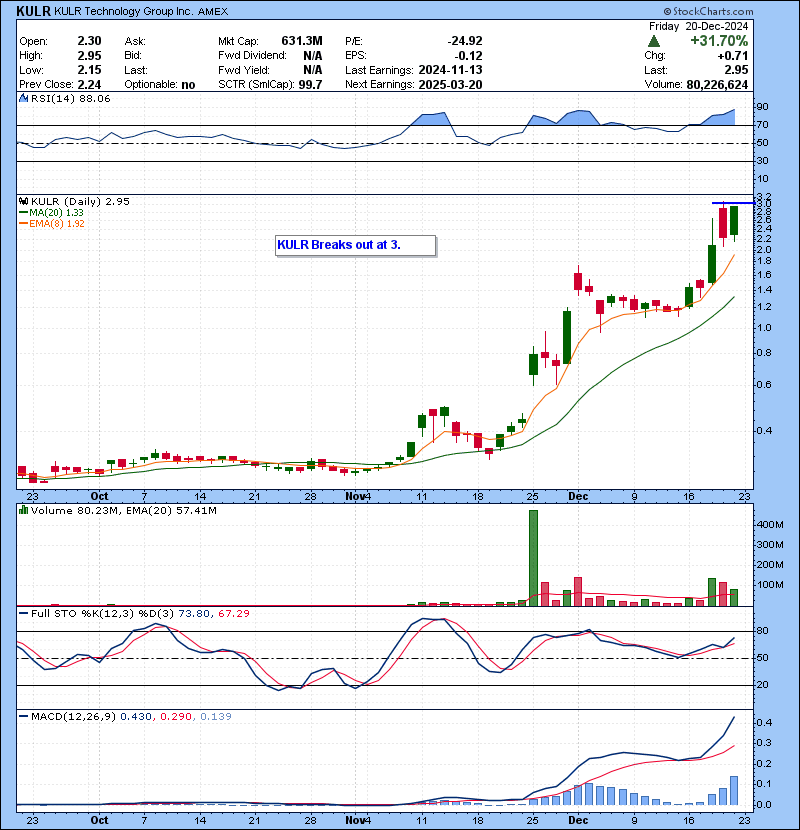
Task: Click the Mkt Cap value 631.3M
Action: [x=302, y=41]
